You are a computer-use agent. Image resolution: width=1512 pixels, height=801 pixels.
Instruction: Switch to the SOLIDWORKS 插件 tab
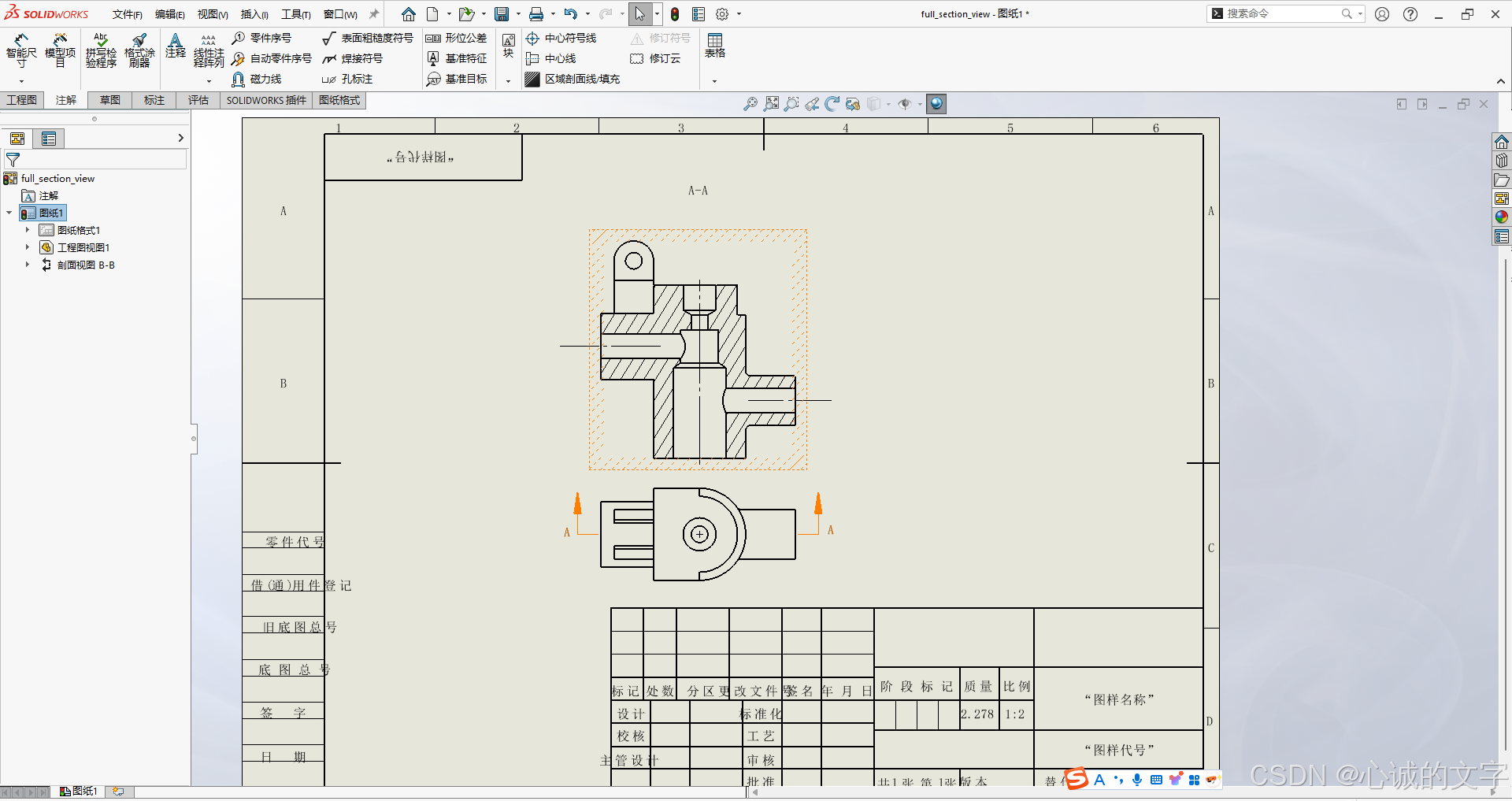click(x=266, y=100)
